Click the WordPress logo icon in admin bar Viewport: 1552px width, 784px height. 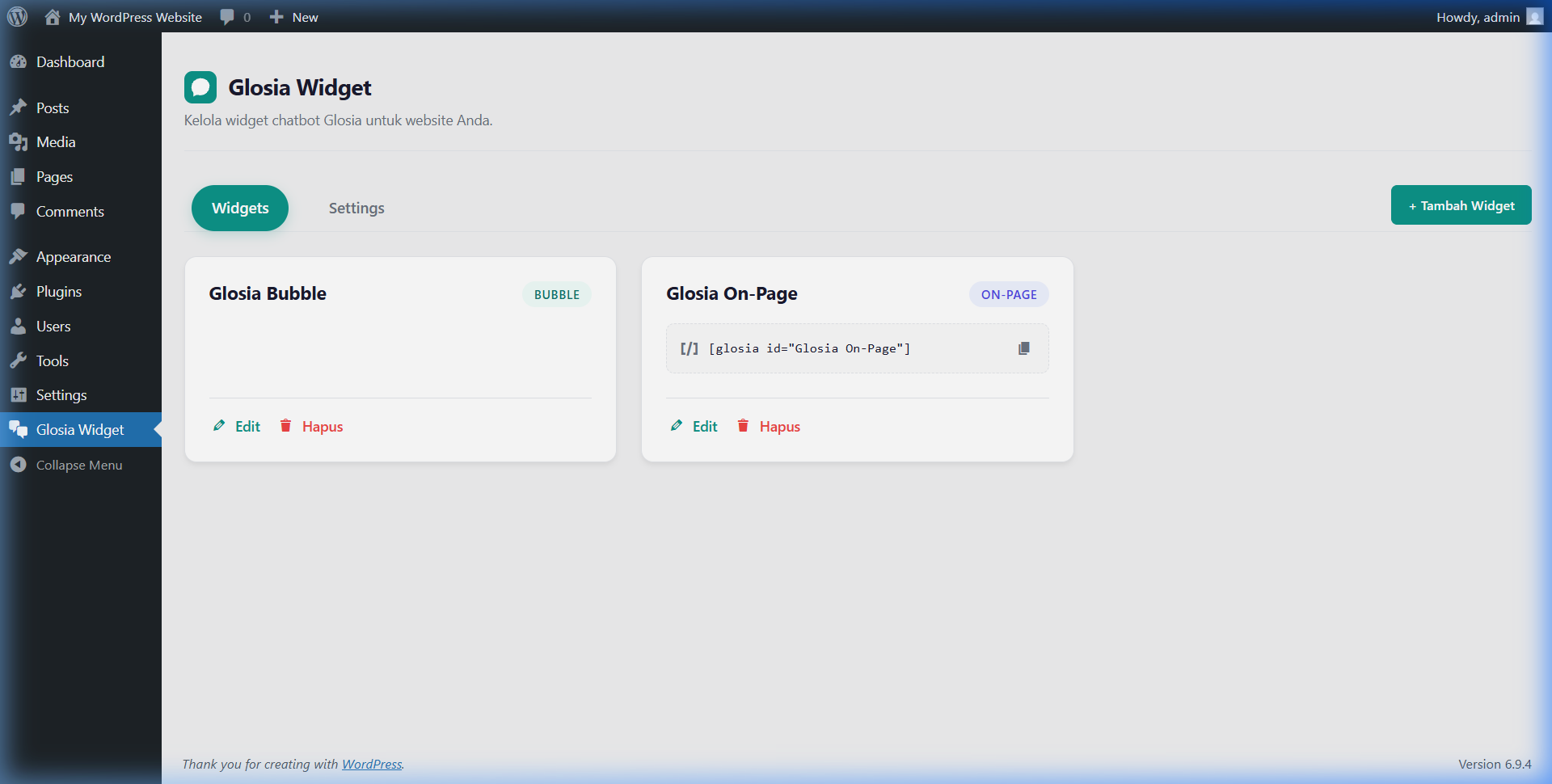click(x=17, y=16)
